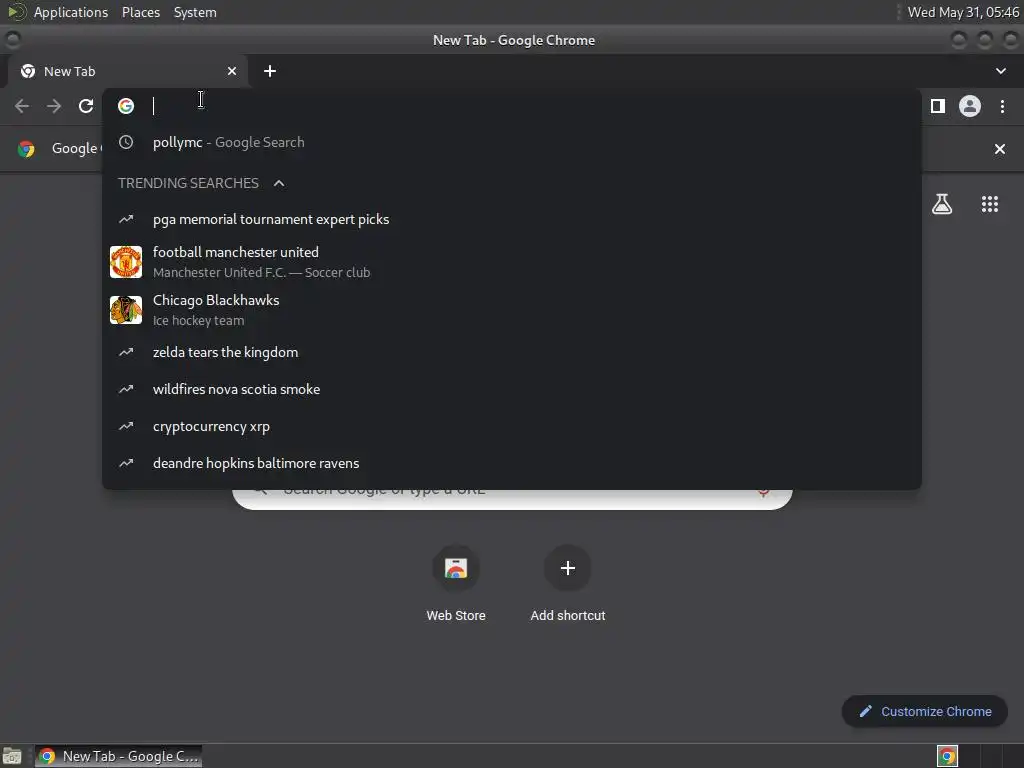Open the Google apps grid

[x=990, y=204]
